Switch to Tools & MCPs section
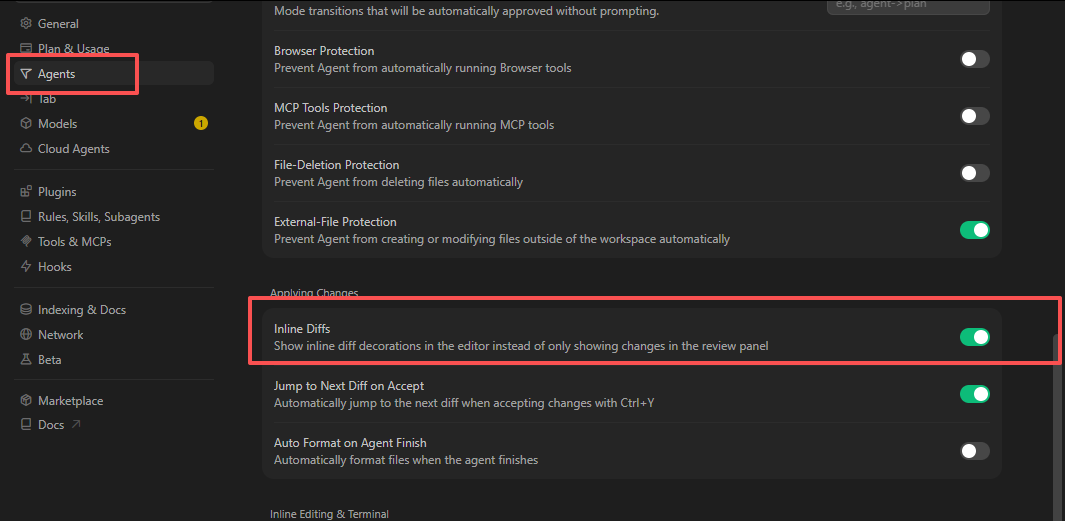 coord(74,242)
